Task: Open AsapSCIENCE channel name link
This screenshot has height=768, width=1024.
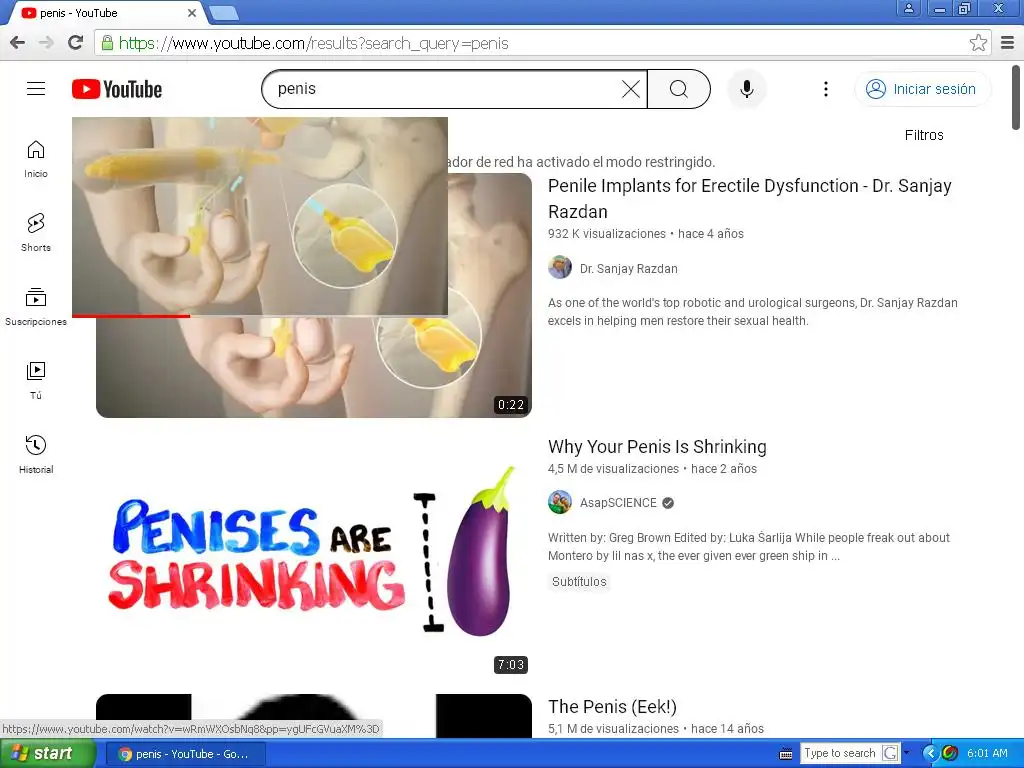Action: 618,503
